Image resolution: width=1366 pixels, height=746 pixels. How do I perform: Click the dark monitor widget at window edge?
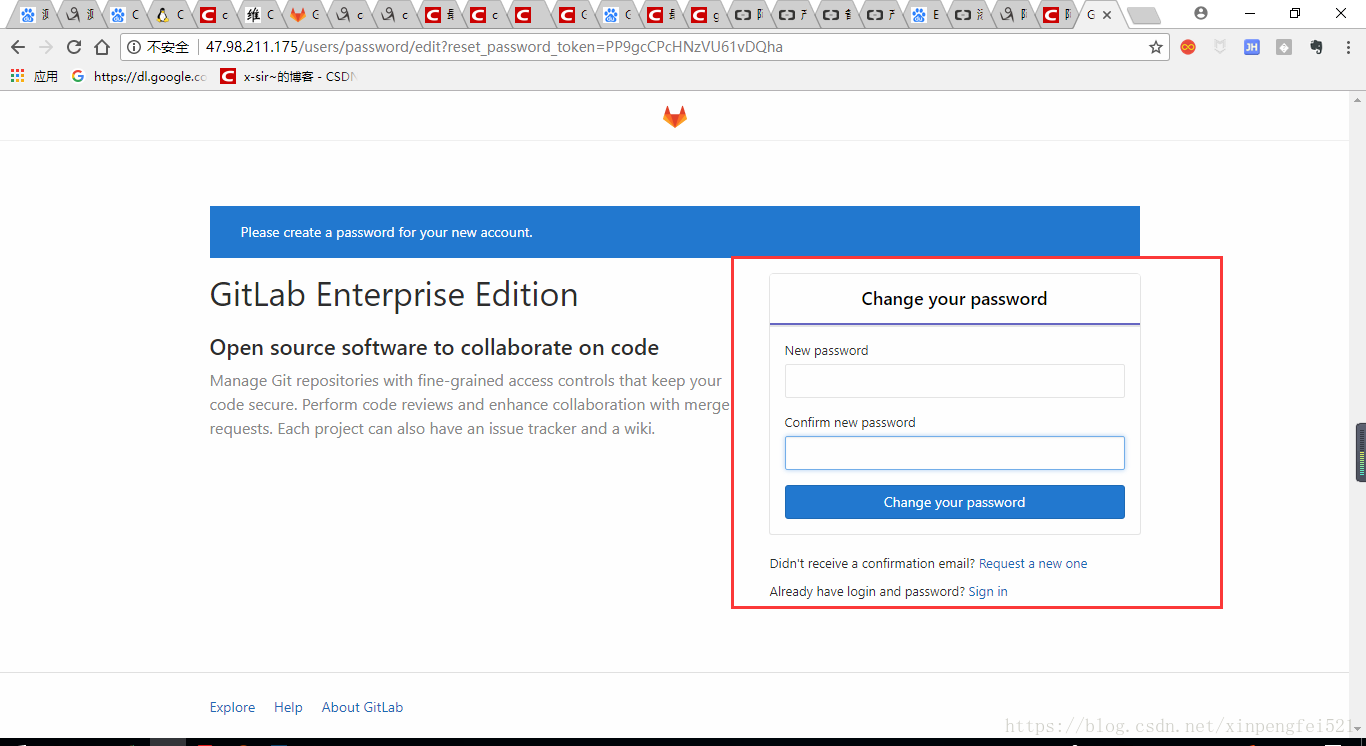[1360, 452]
